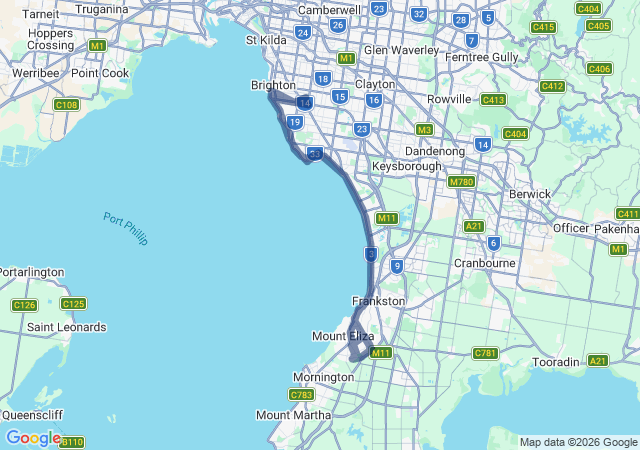Select the M1 shield below Pakenham

(x=618, y=249)
